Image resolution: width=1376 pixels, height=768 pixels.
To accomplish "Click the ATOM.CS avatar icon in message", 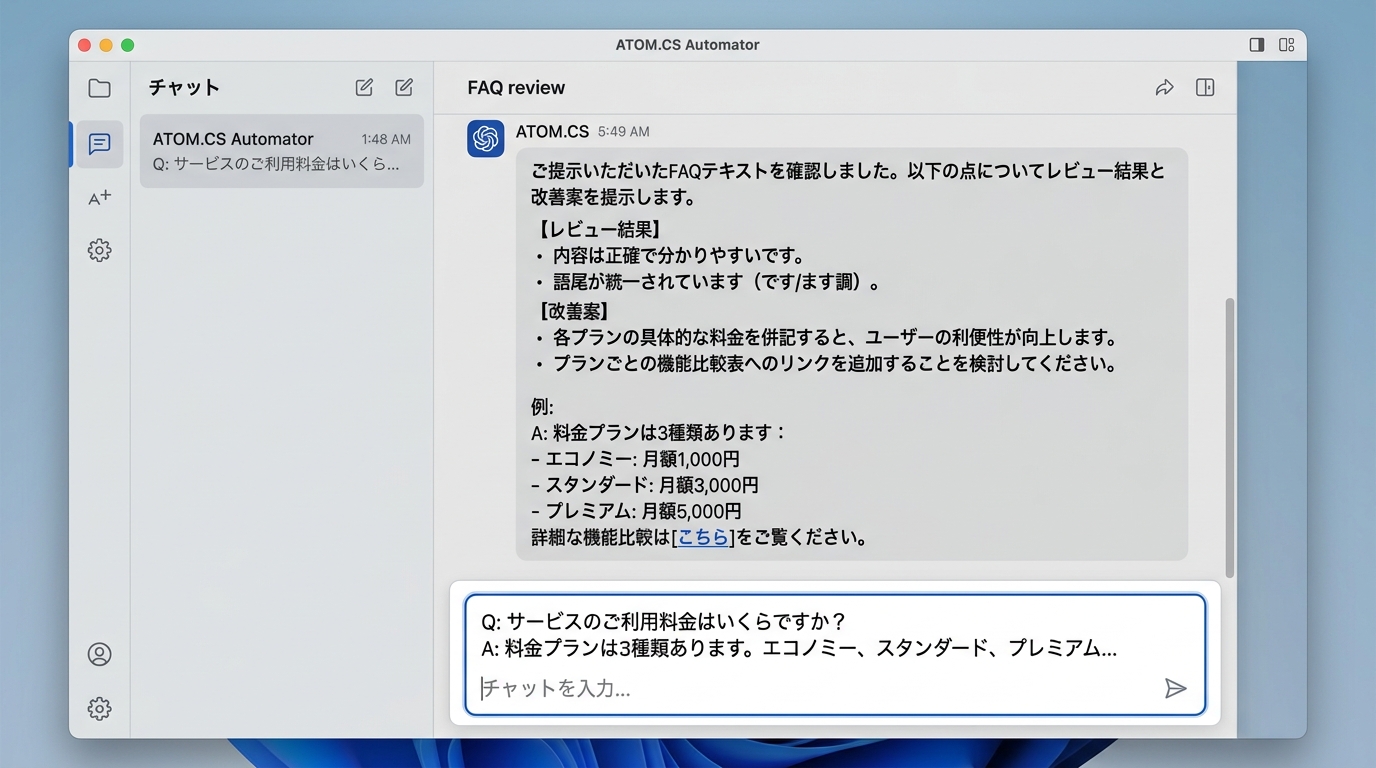I will (486, 139).
